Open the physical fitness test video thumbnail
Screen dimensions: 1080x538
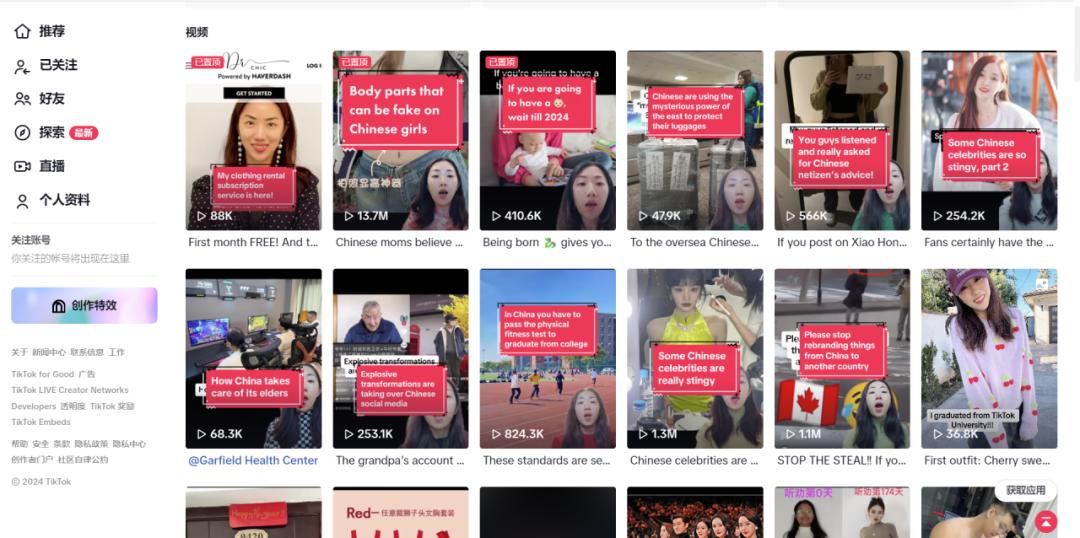coord(548,358)
